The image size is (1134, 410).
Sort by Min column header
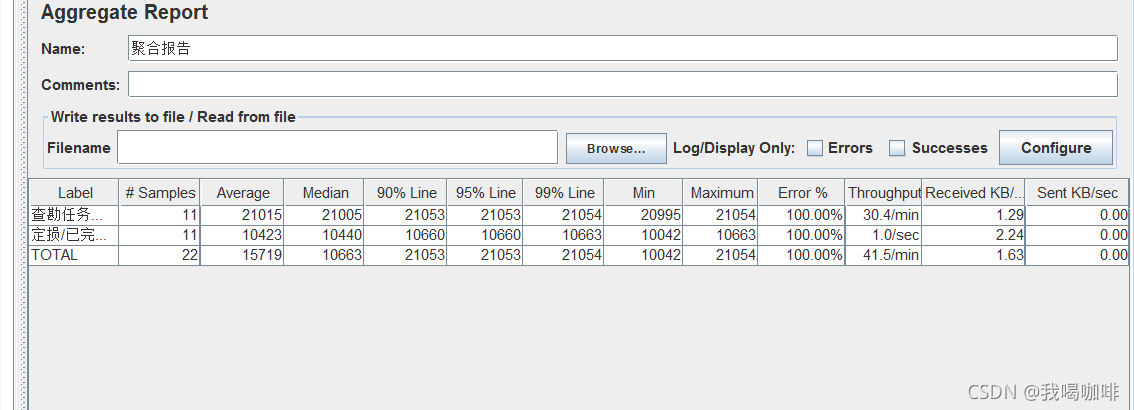coord(643,193)
